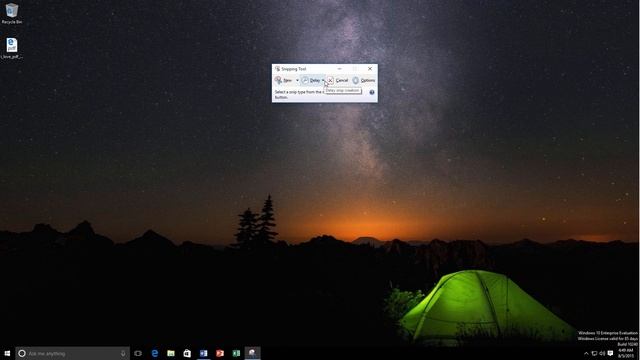Click the Snipping Tool title bar icon
The height and width of the screenshot is (360, 640).
click(x=278, y=69)
